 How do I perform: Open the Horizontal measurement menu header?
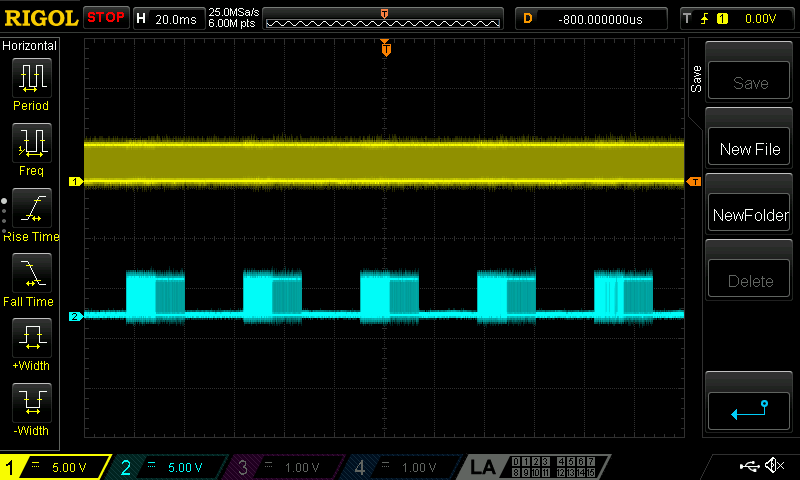(30, 46)
